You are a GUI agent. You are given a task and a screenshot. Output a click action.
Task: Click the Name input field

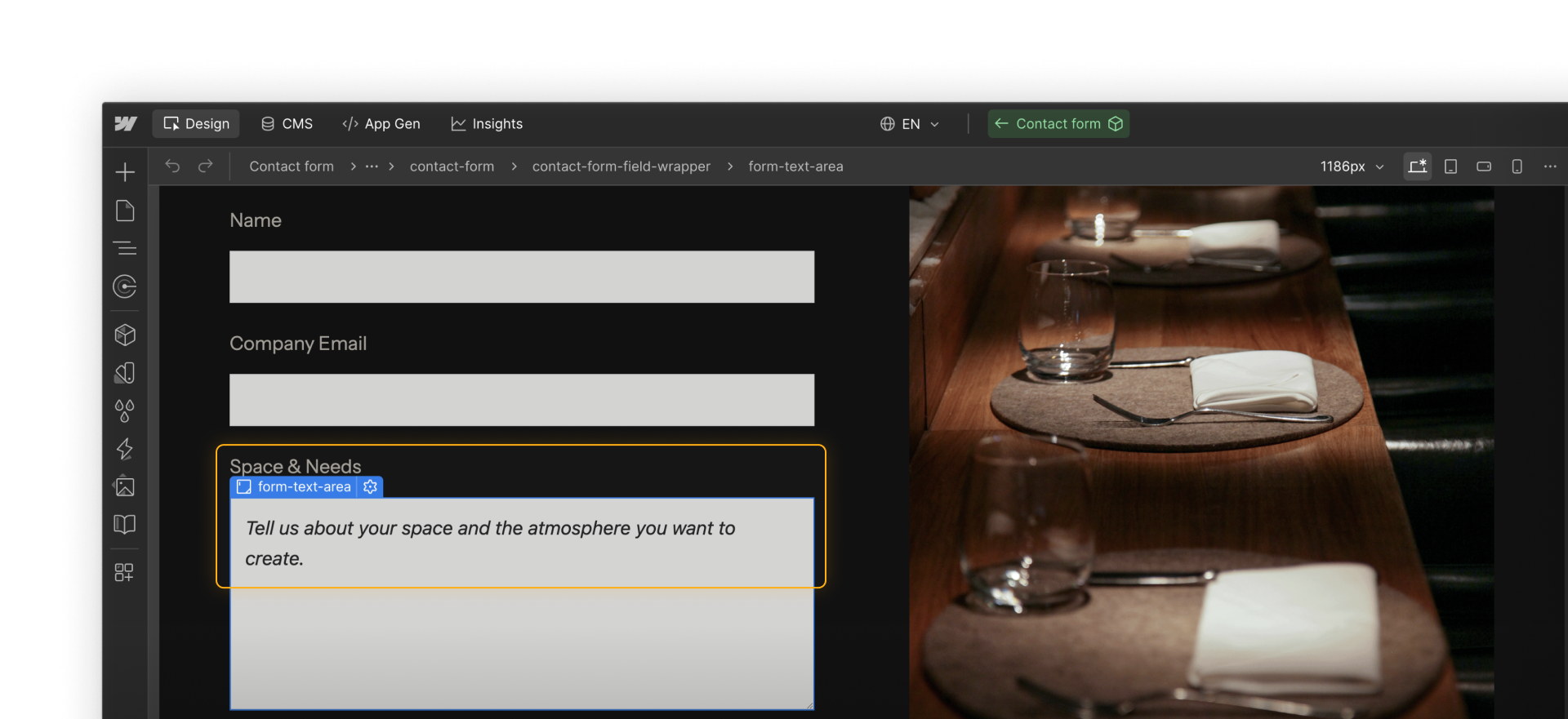point(522,277)
